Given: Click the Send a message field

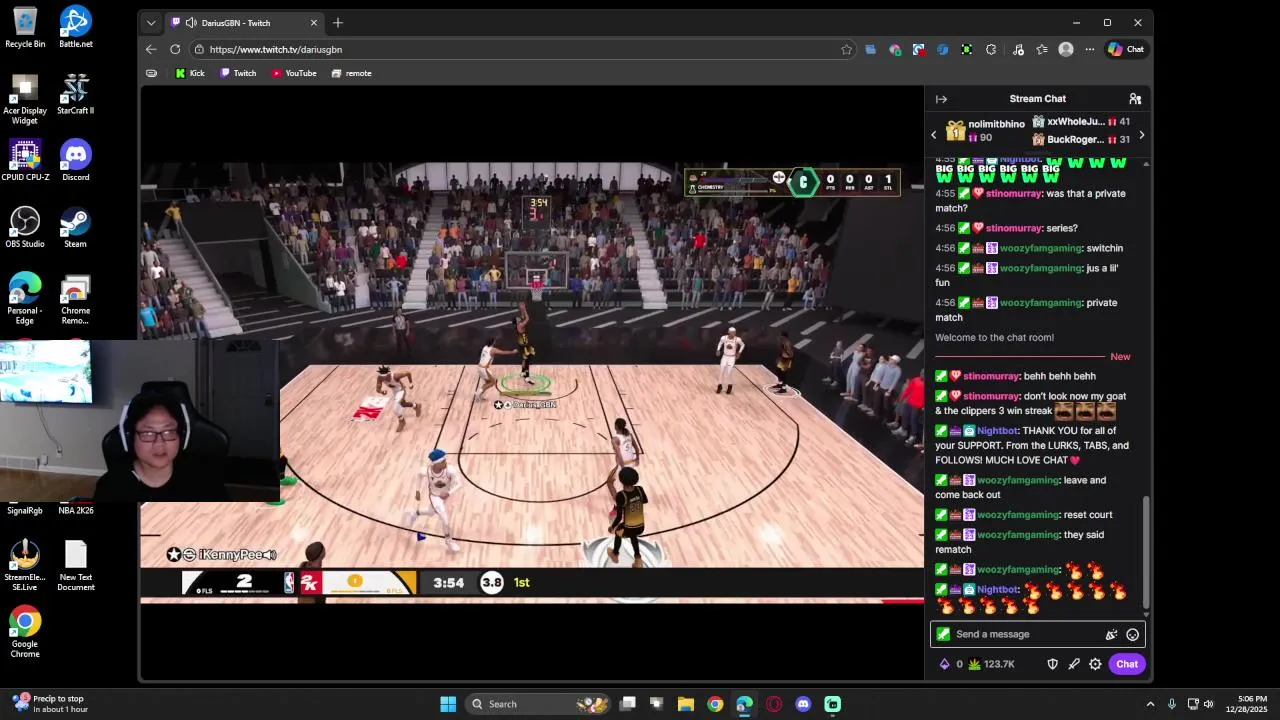Looking at the screenshot, I should pyautogui.click(x=1037, y=634).
